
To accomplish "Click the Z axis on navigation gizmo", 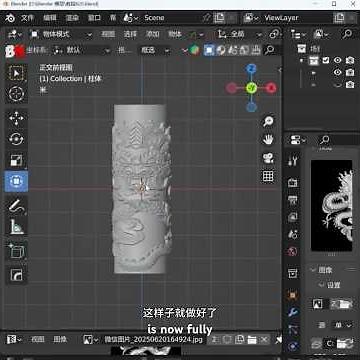I will click(251, 69).
